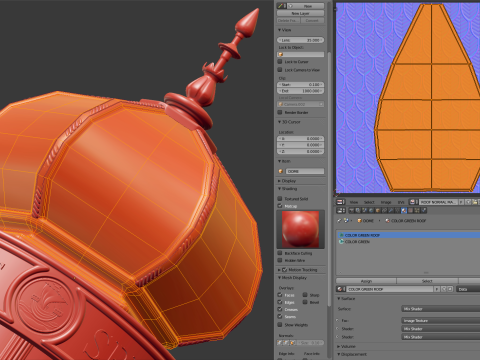This screenshot has width=480, height=360.
Task: Enable the Show Weights checkbox
Action: click(x=280, y=324)
